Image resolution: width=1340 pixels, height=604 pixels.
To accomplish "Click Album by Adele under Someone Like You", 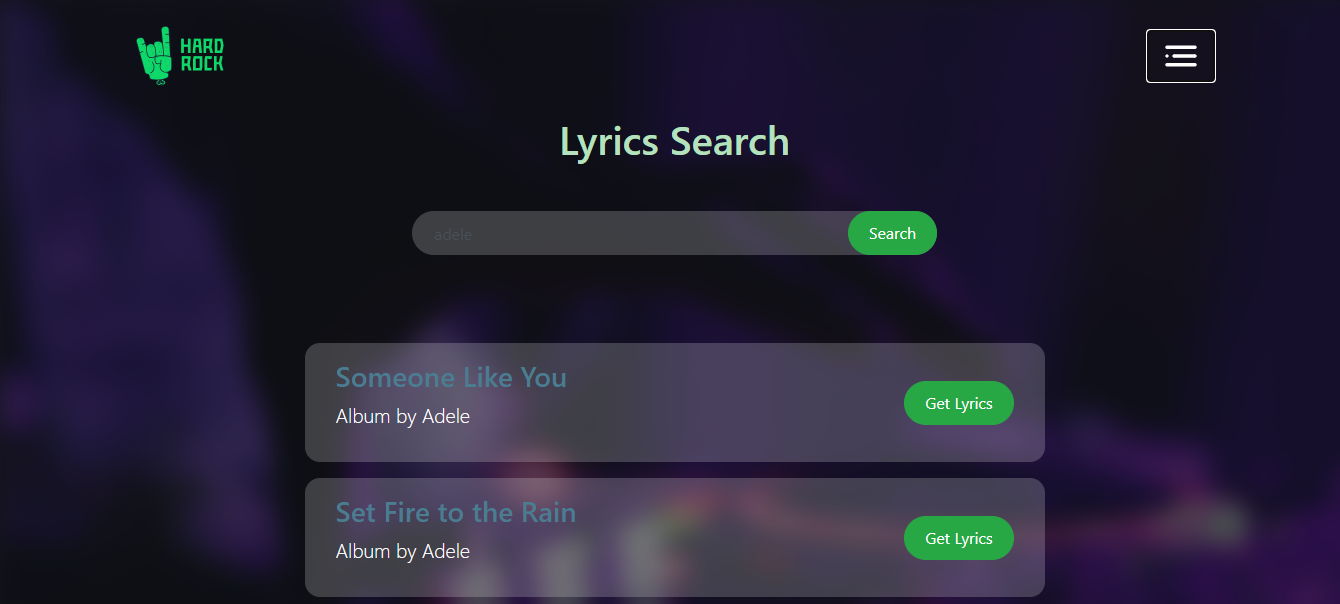I will (x=403, y=416).
